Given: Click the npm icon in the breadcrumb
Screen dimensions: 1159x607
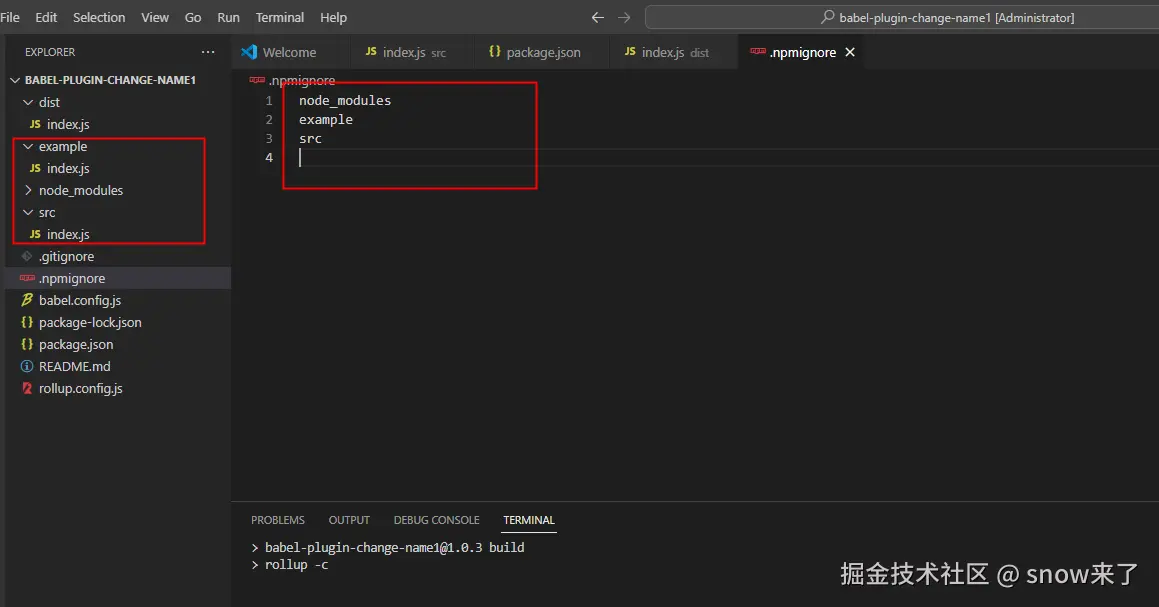Looking at the screenshot, I should pos(257,80).
